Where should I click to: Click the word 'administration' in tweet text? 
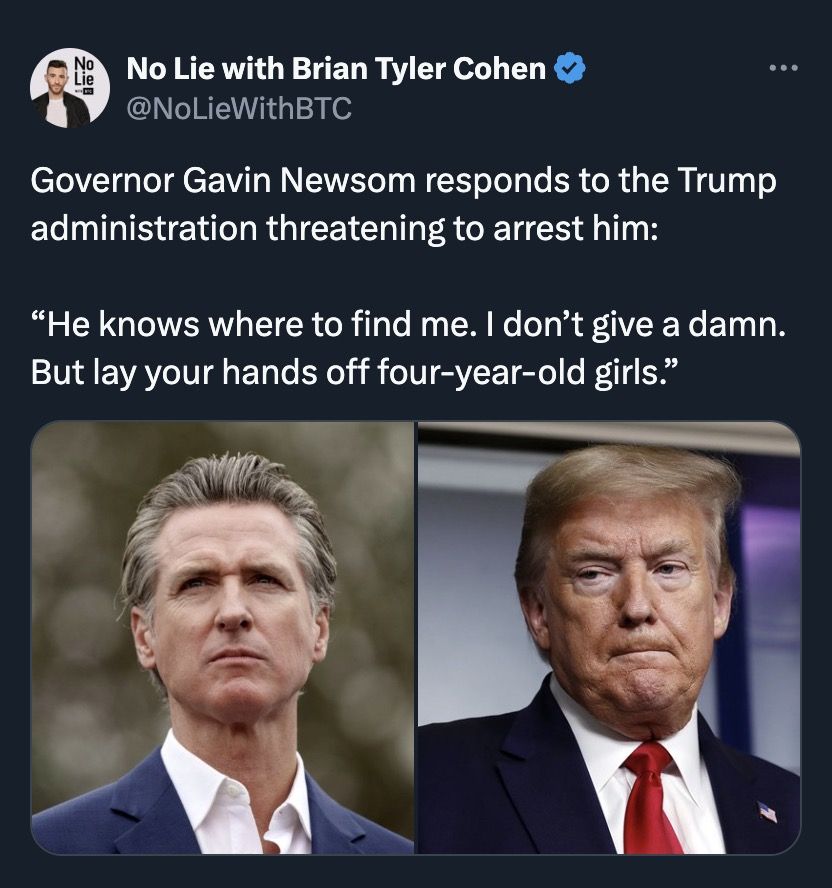pyautogui.click(x=144, y=229)
